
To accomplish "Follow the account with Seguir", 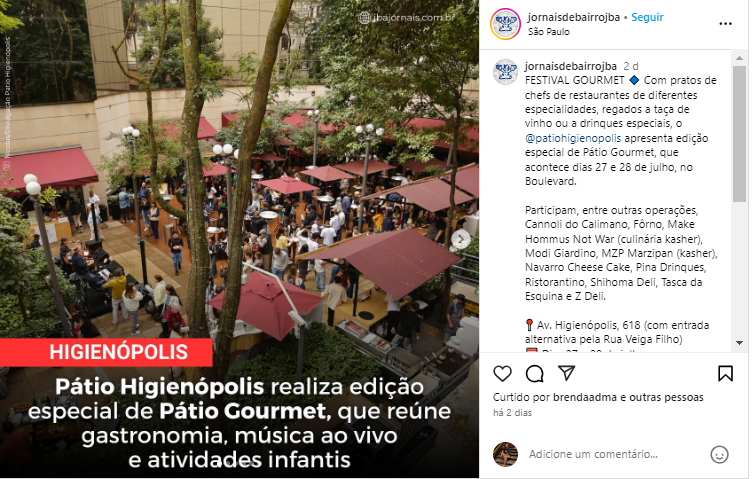I will [x=647, y=17].
